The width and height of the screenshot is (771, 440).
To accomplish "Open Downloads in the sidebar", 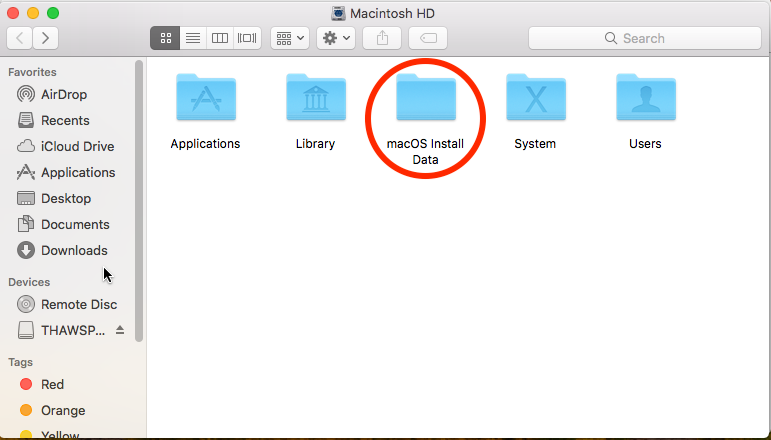I will tap(62, 251).
